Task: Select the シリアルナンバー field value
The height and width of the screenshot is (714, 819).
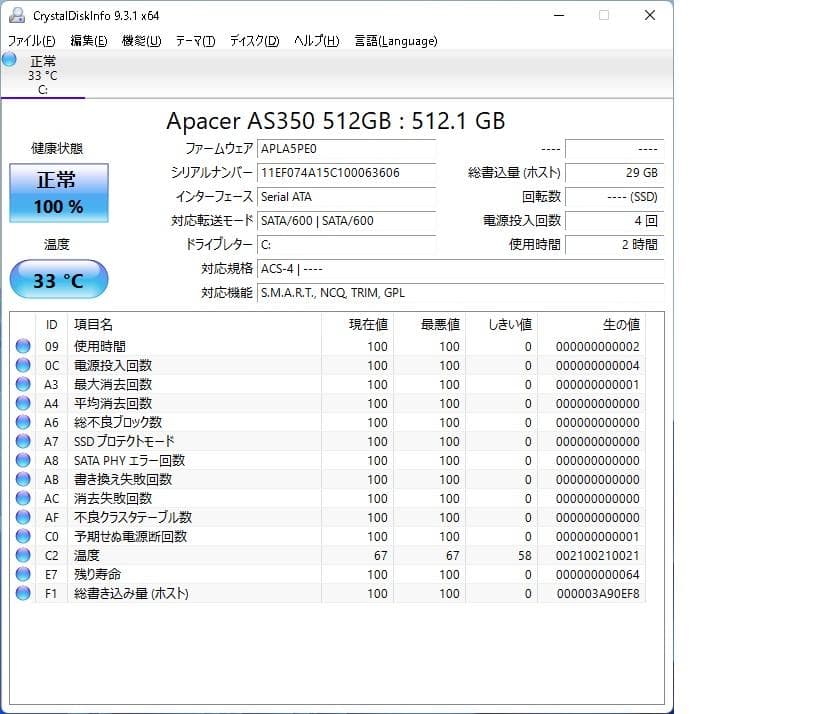Action: click(345, 173)
